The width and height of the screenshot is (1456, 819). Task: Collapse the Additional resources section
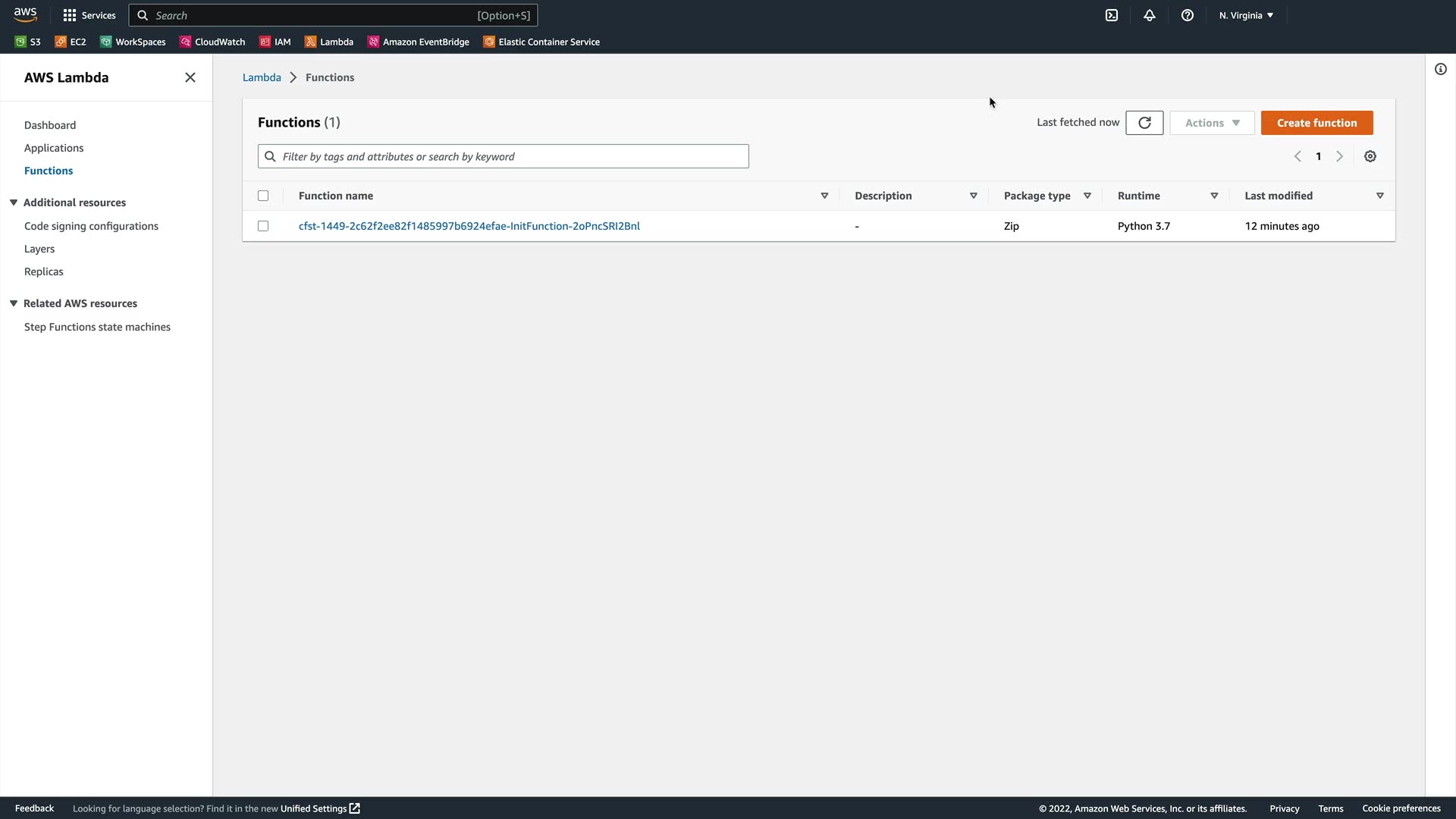click(x=14, y=202)
